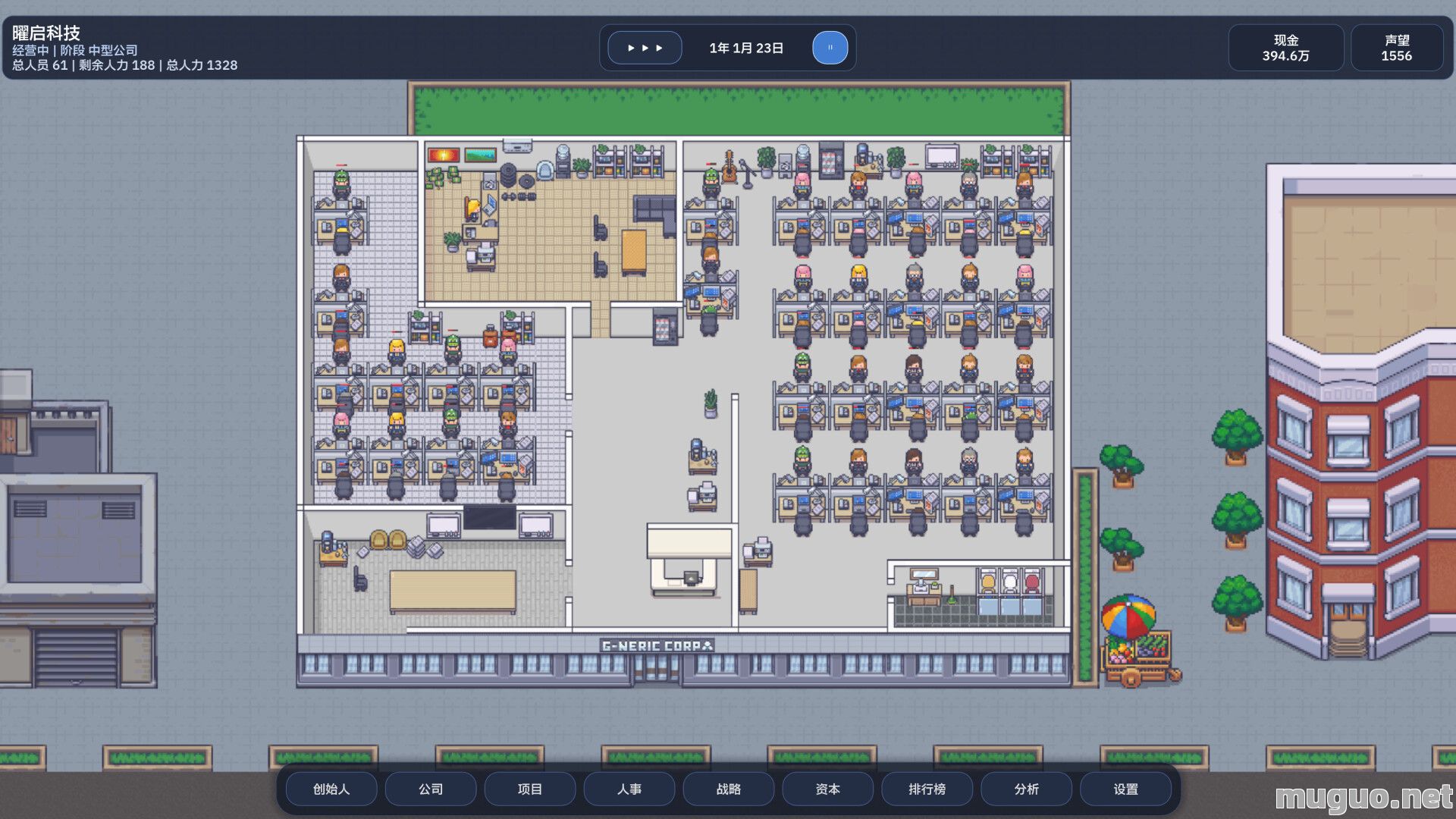Click the guitar in the large office
This screenshot has width=1456, height=819.
pos(729,167)
